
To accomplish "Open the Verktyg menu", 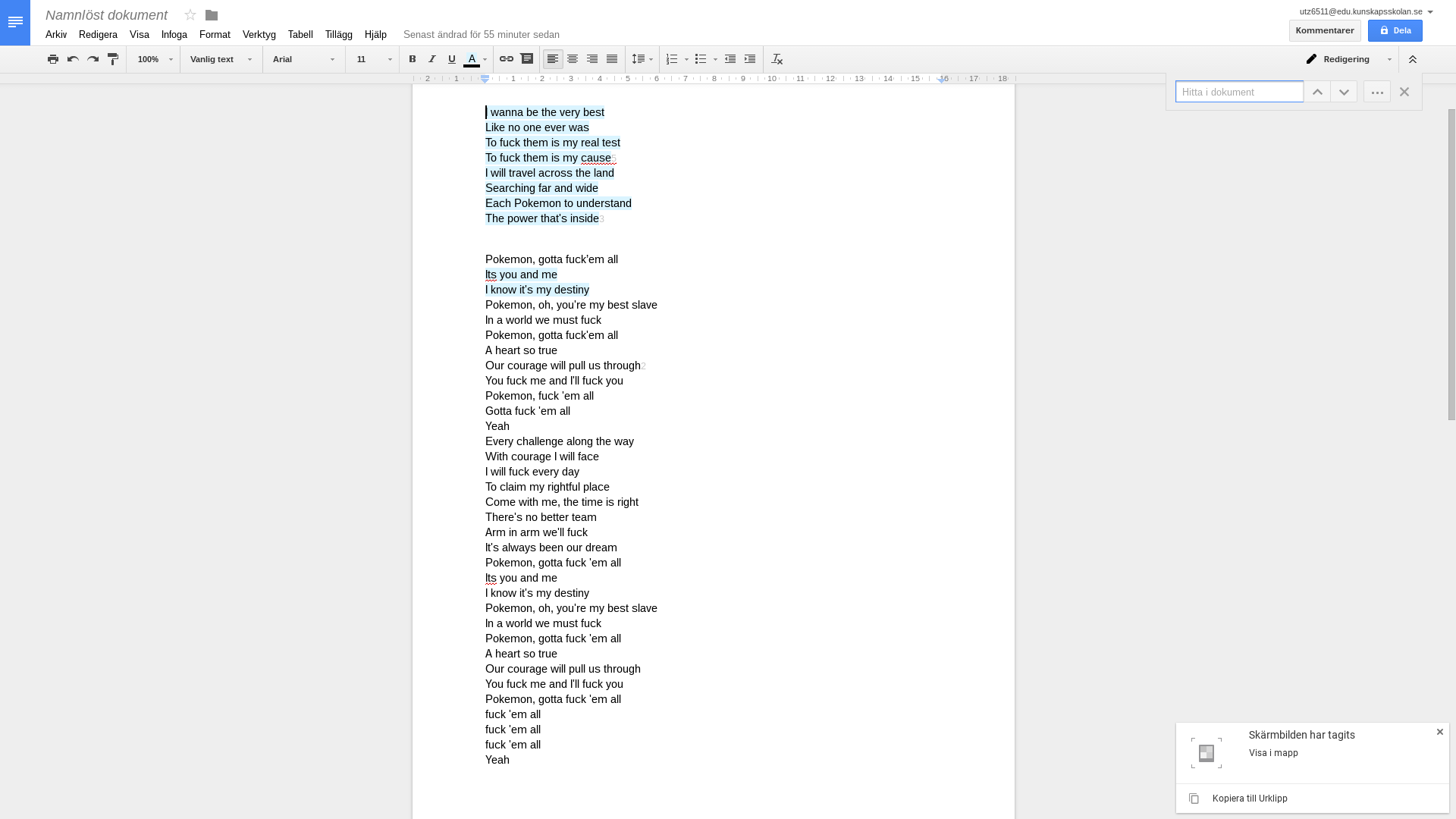I will (x=259, y=35).
